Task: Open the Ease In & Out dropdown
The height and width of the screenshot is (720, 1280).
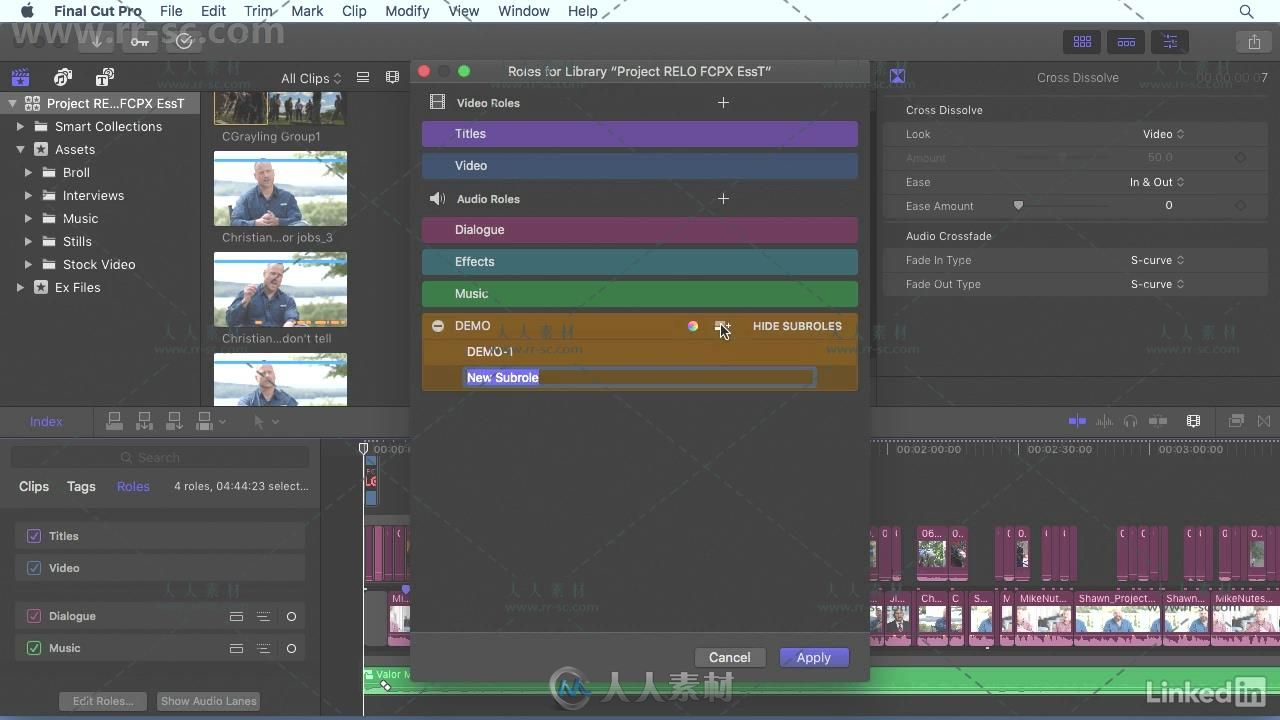Action: point(1157,182)
